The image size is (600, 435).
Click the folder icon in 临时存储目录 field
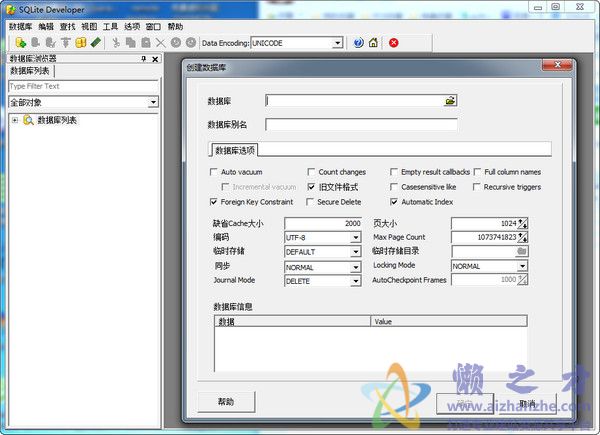pyautogui.click(x=522, y=251)
